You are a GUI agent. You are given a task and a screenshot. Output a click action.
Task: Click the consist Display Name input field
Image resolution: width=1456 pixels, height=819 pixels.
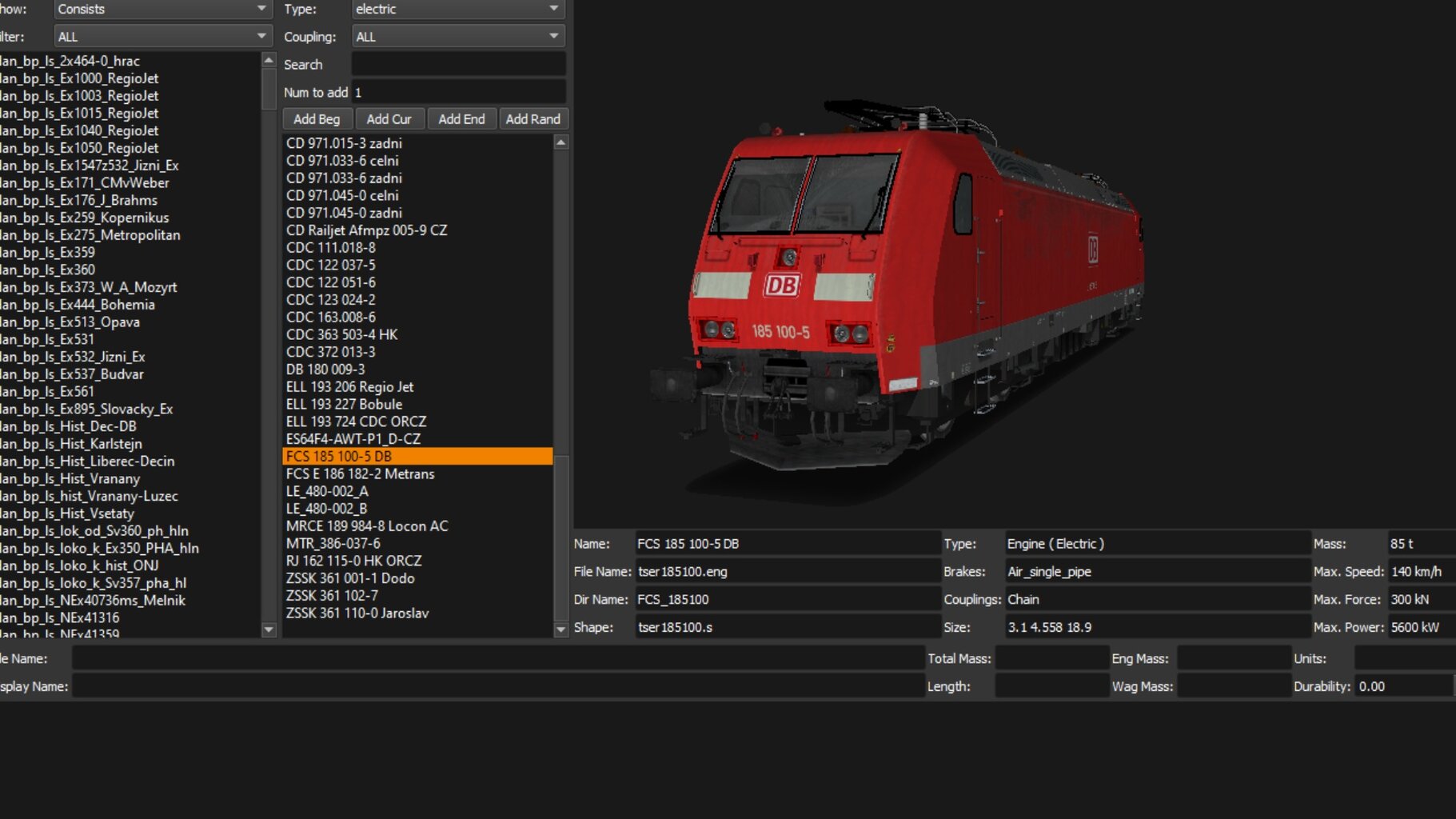[x=498, y=686]
